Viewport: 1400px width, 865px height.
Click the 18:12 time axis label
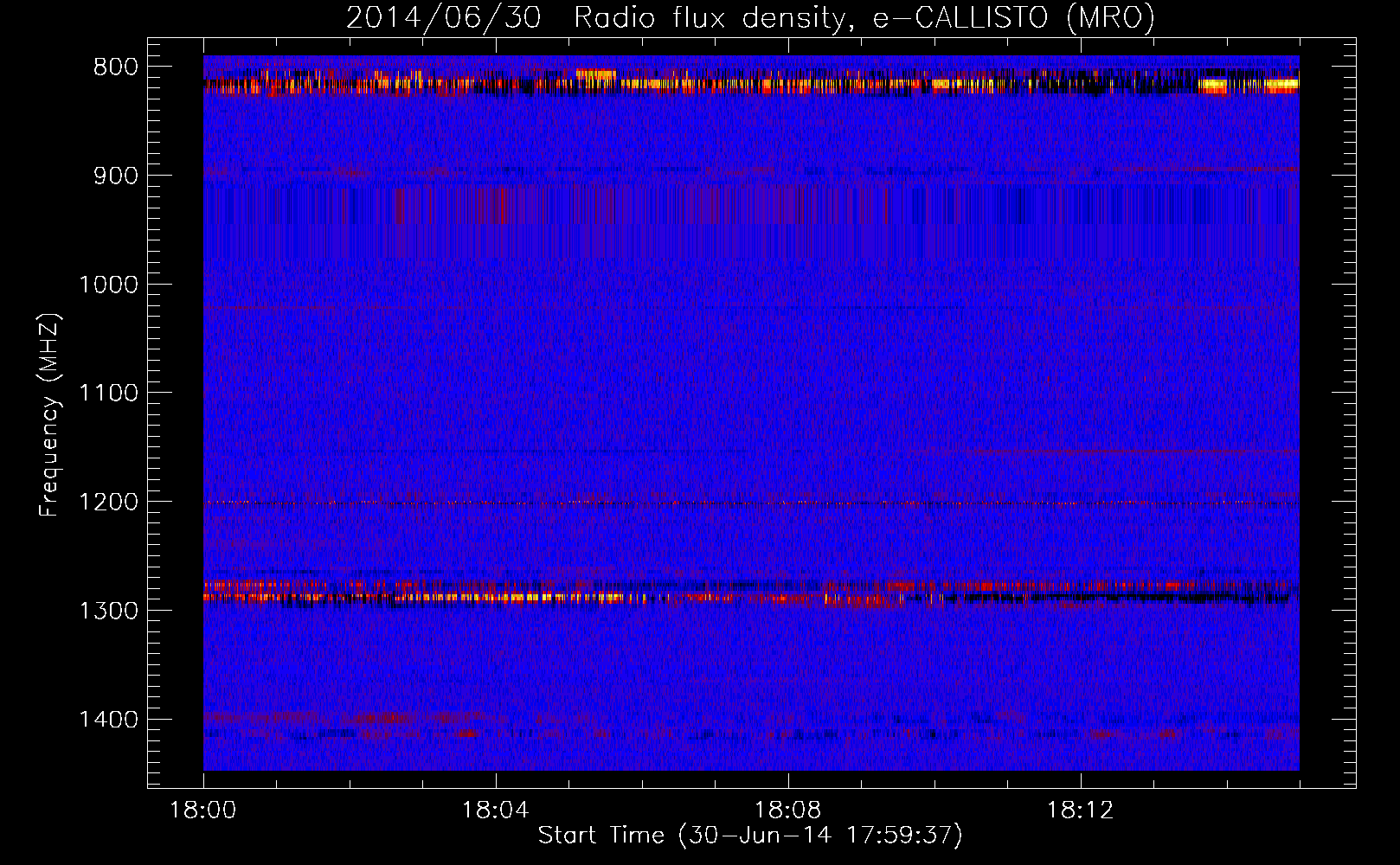tap(1081, 811)
